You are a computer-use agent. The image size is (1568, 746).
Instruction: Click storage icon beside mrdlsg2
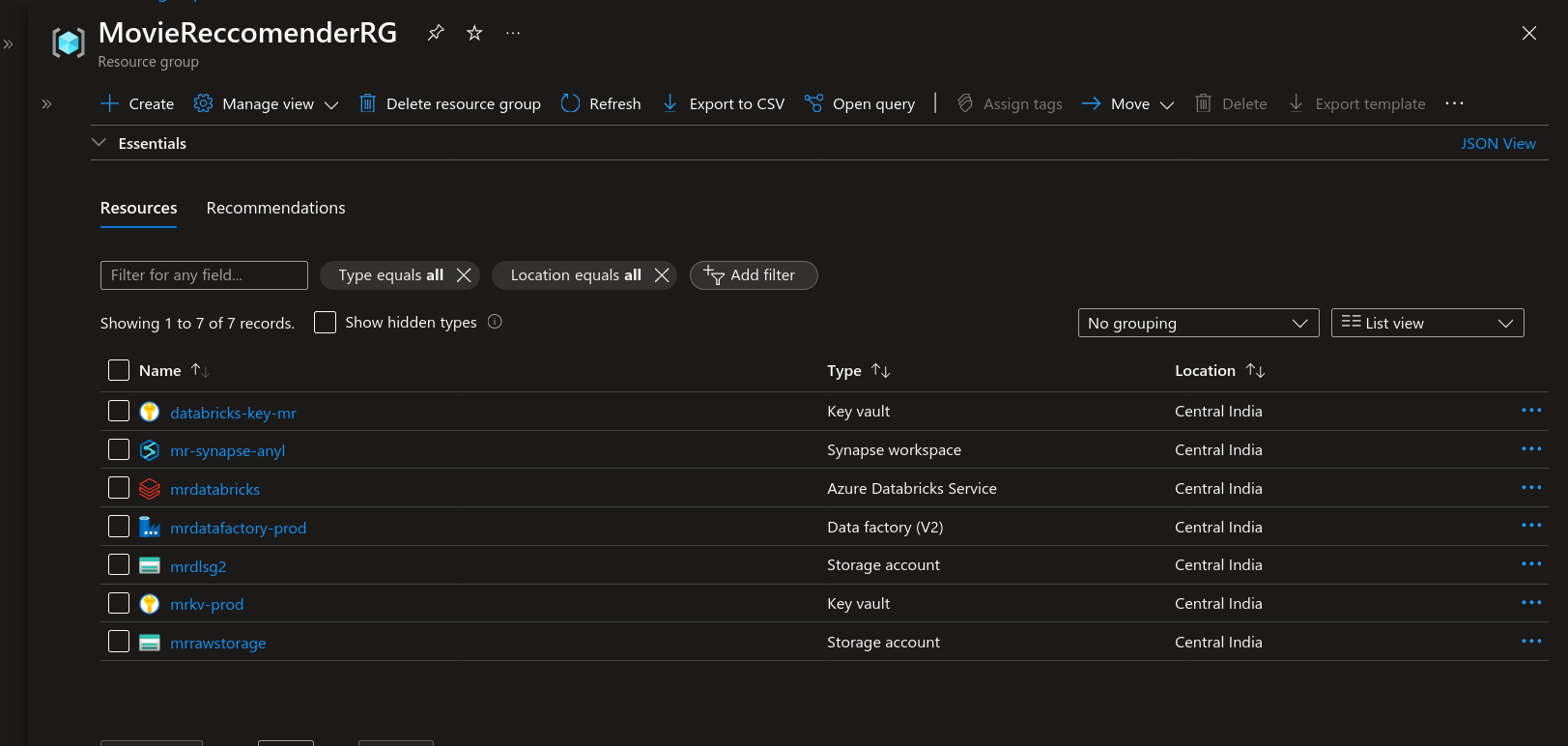(150, 565)
